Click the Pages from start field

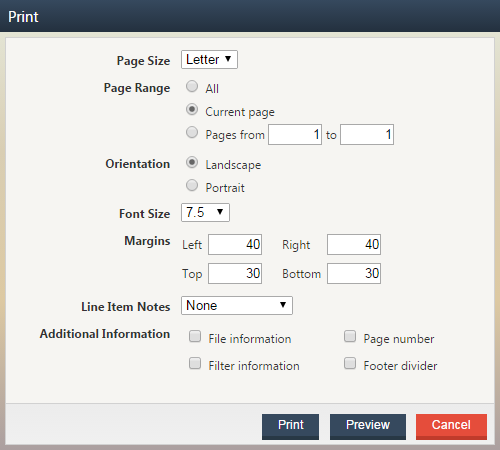point(295,135)
